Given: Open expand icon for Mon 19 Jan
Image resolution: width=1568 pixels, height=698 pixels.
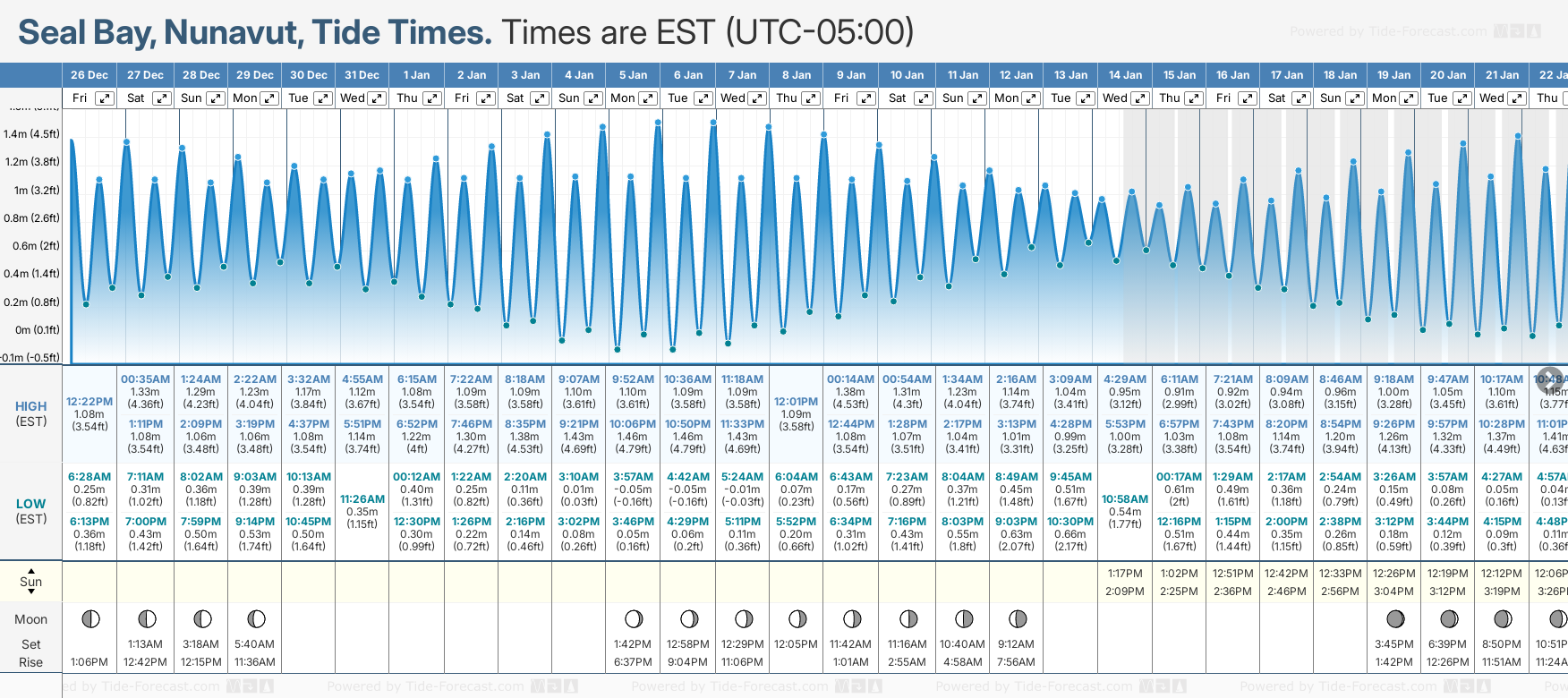Looking at the screenshot, I should (x=1408, y=98).
